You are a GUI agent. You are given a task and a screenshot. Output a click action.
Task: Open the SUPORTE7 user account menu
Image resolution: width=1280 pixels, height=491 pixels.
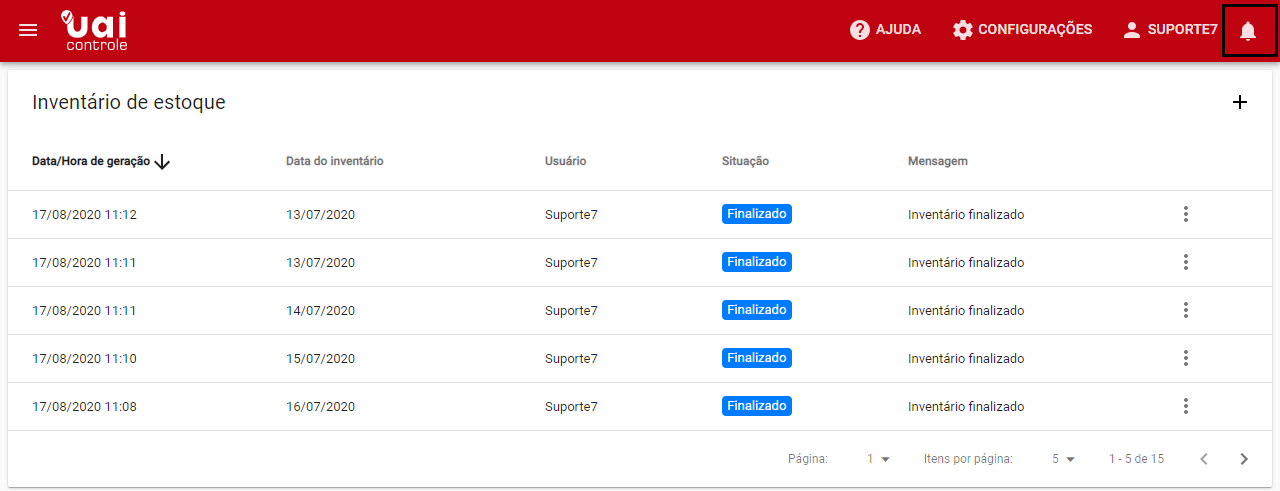tap(1170, 30)
